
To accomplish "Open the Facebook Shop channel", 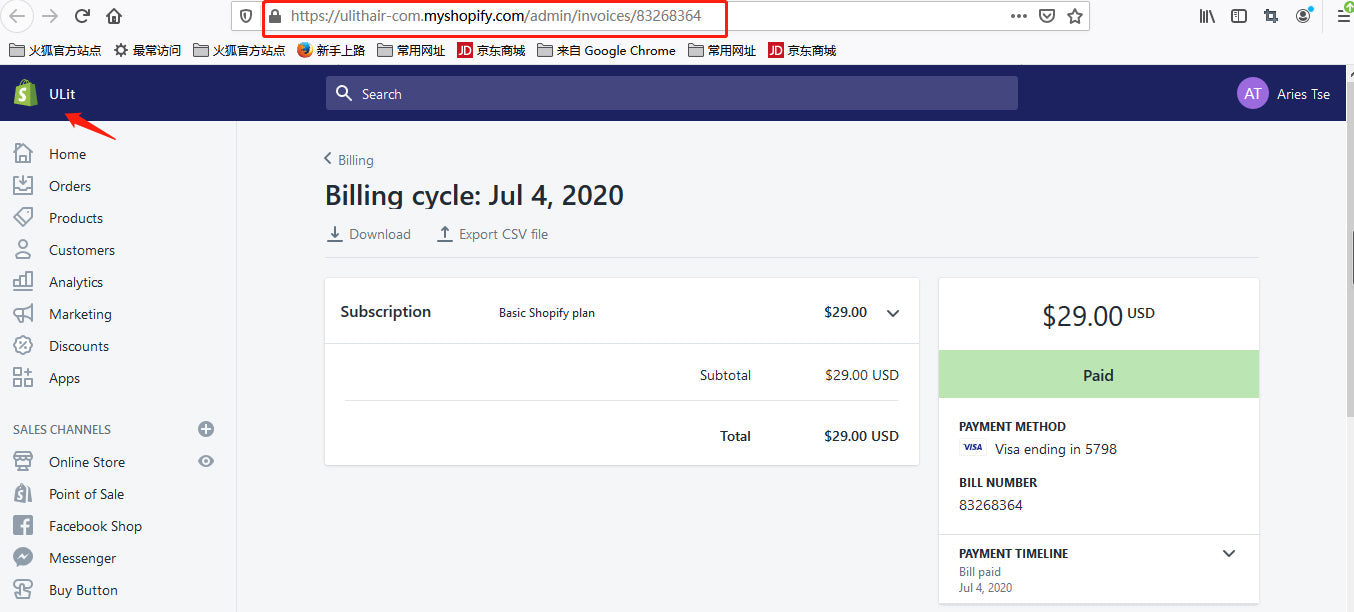I will (x=95, y=526).
